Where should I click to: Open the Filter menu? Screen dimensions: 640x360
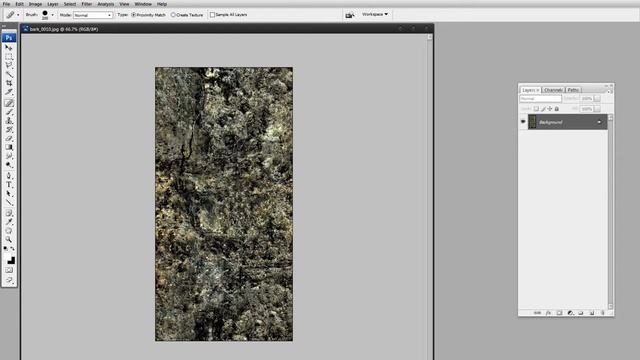pos(87,4)
